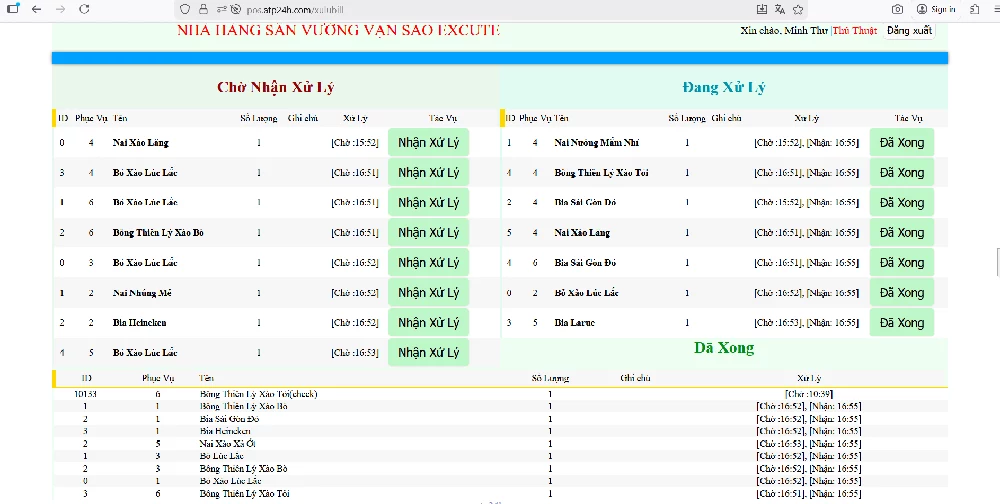Log out with Đăng xuất button
This screenshot has height=504, width=1000.
[x=909, y=31]
